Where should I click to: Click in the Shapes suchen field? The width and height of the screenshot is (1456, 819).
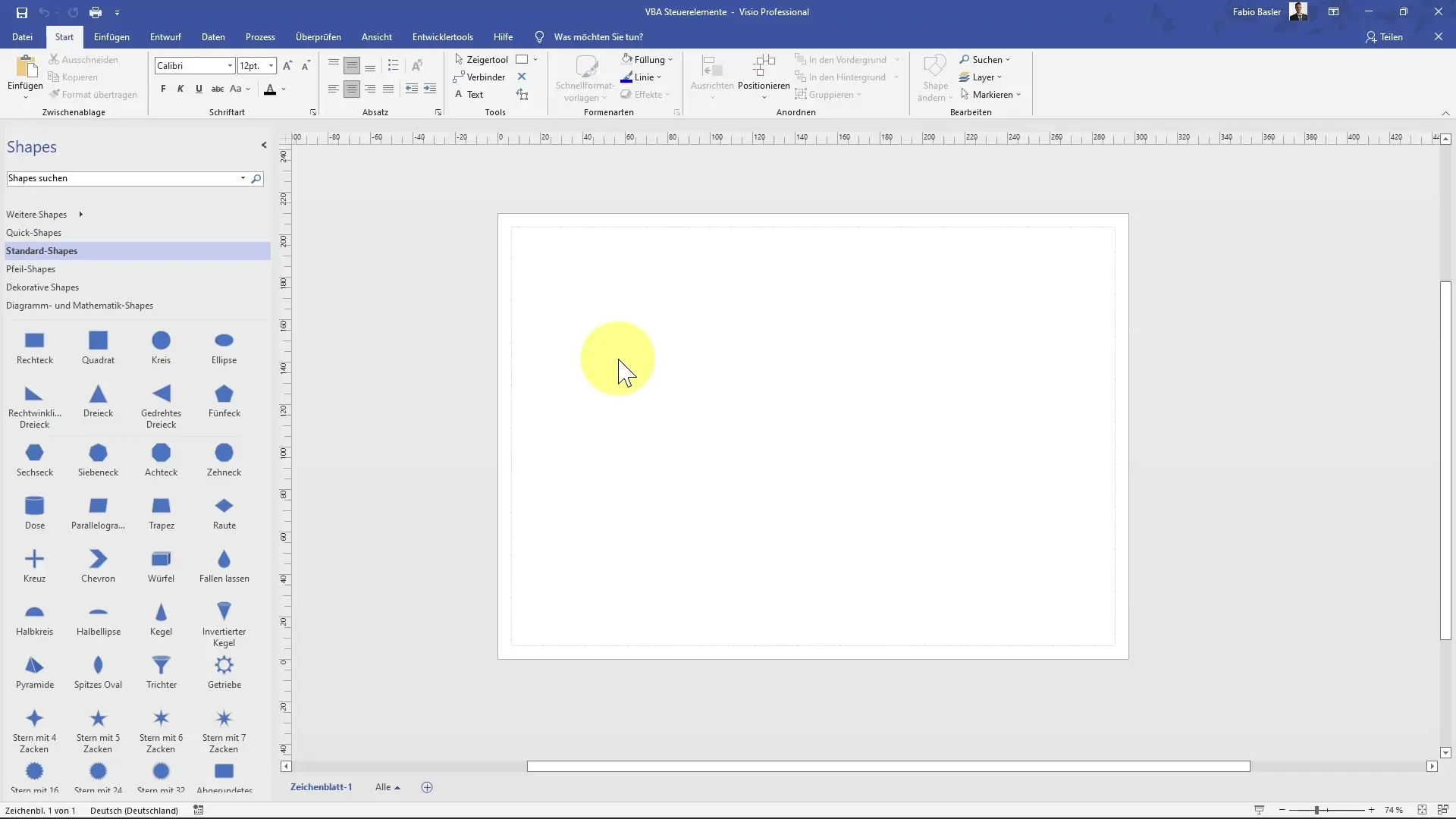click(x=124, y=179)
